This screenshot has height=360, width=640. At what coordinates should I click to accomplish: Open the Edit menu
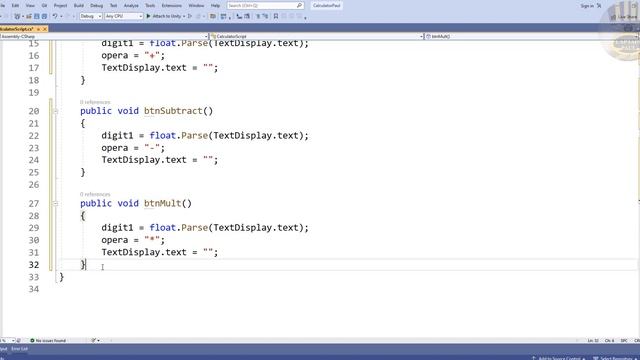click(x=16, y=6)
